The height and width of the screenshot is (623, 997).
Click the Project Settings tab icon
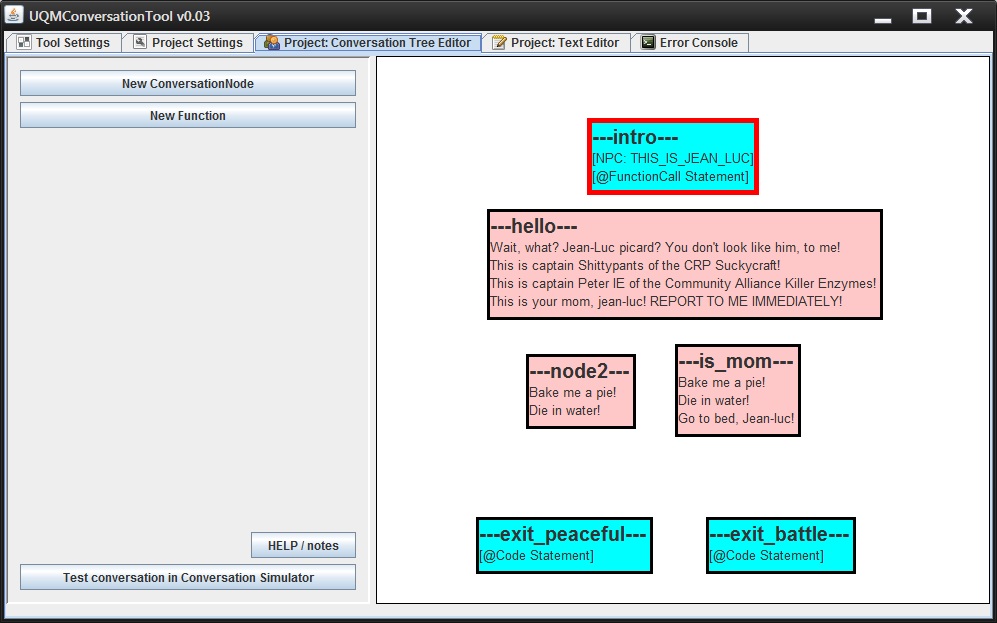pyautogui.click(x=140, y=43)
